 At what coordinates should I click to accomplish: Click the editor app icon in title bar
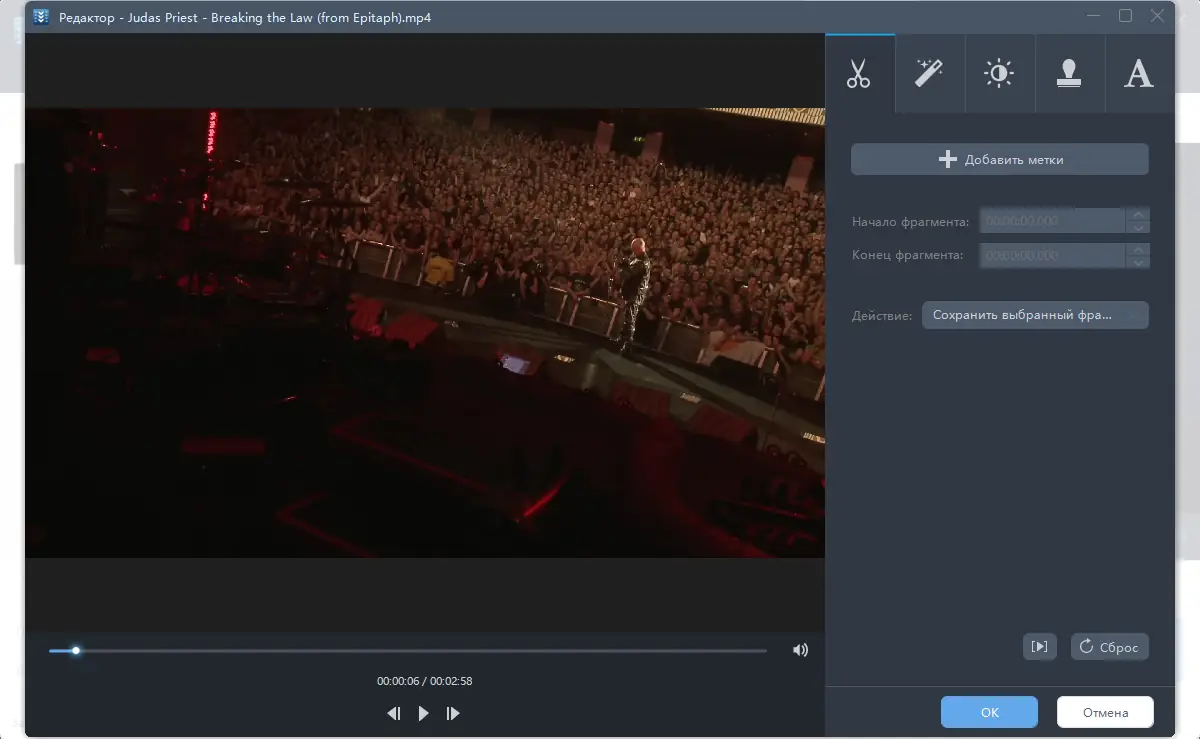point(41,17)
